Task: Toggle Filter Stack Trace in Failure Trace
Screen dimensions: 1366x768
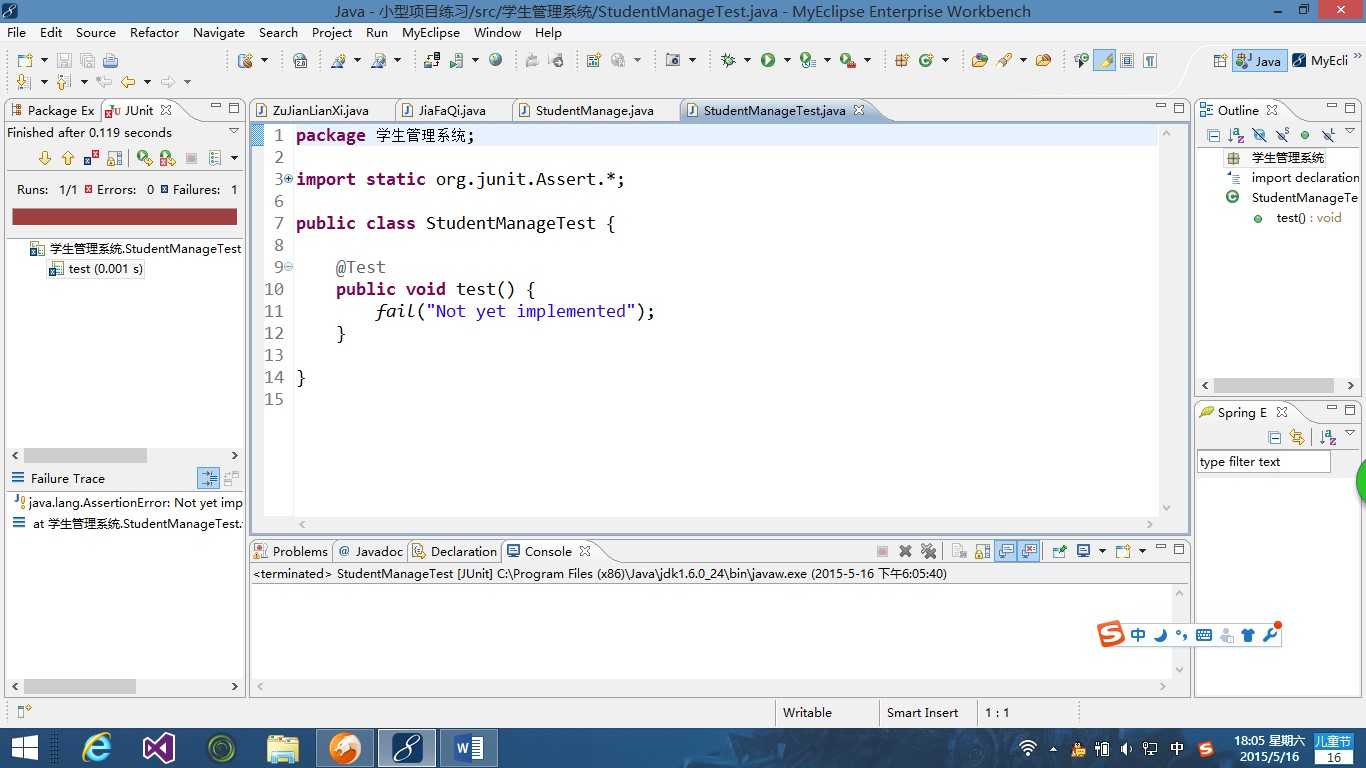Action: coord(208,478)
